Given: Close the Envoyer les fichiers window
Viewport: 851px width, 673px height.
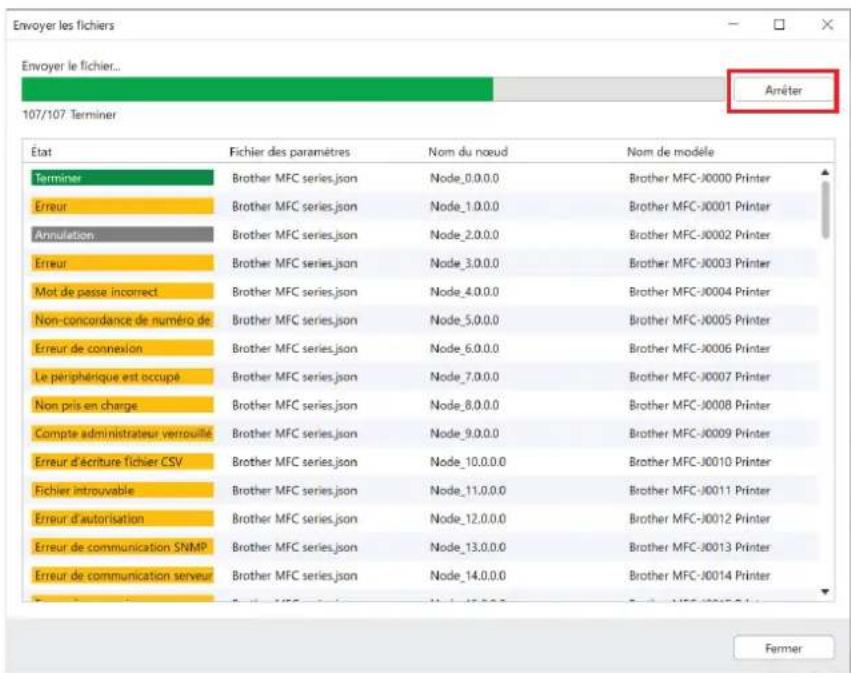Looking at the screenshot, I should (827, 24).
